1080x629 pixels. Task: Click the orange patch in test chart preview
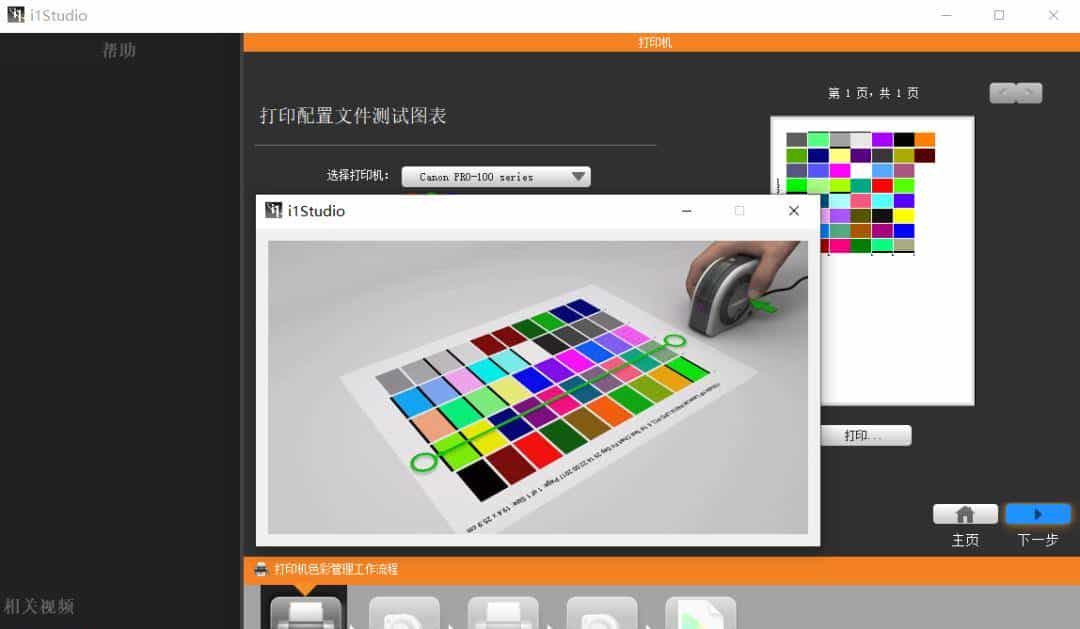pyautogui.click(x=924, y=140)
